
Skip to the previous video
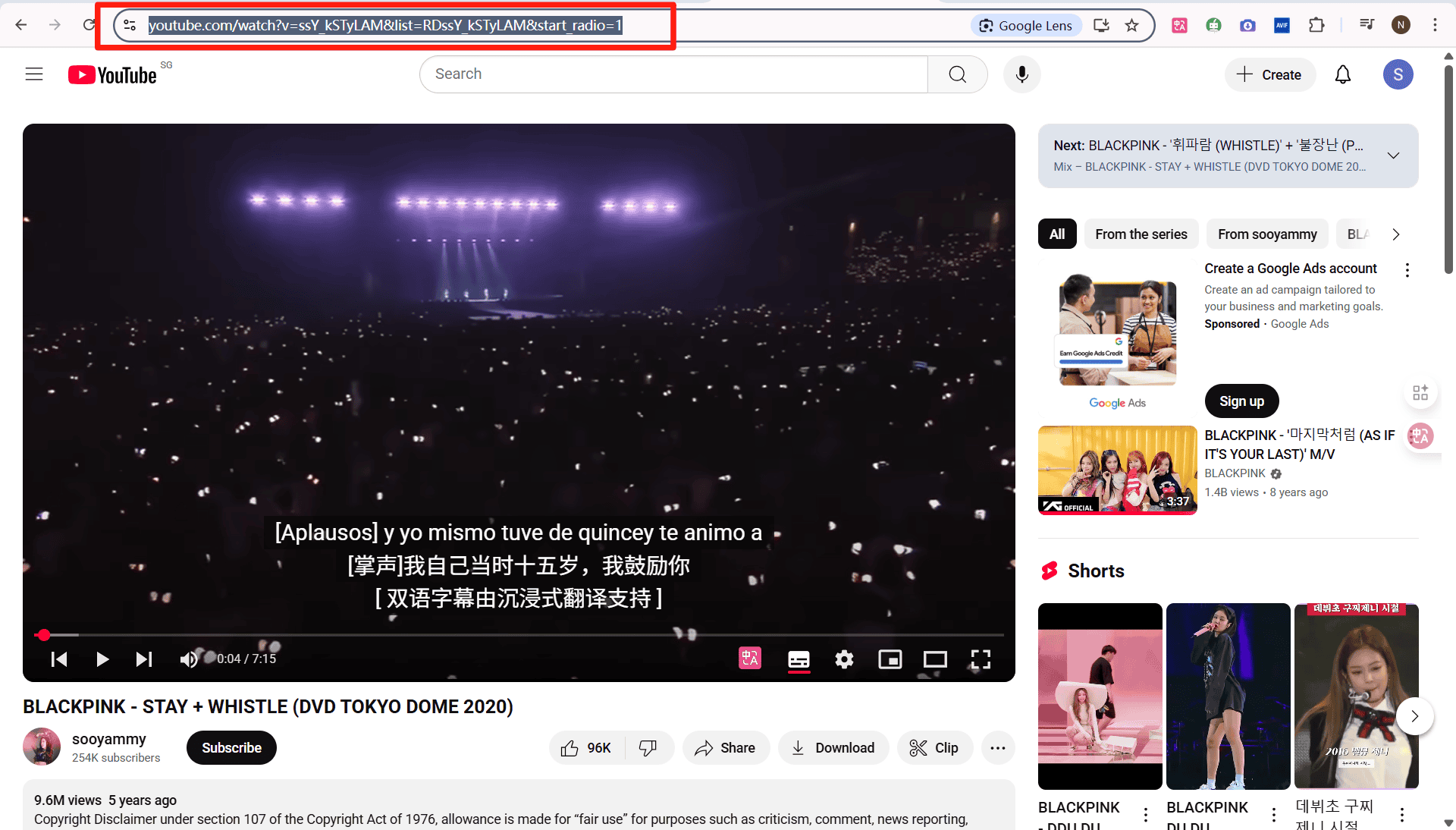pyautogui.click(x=59, y=659)
